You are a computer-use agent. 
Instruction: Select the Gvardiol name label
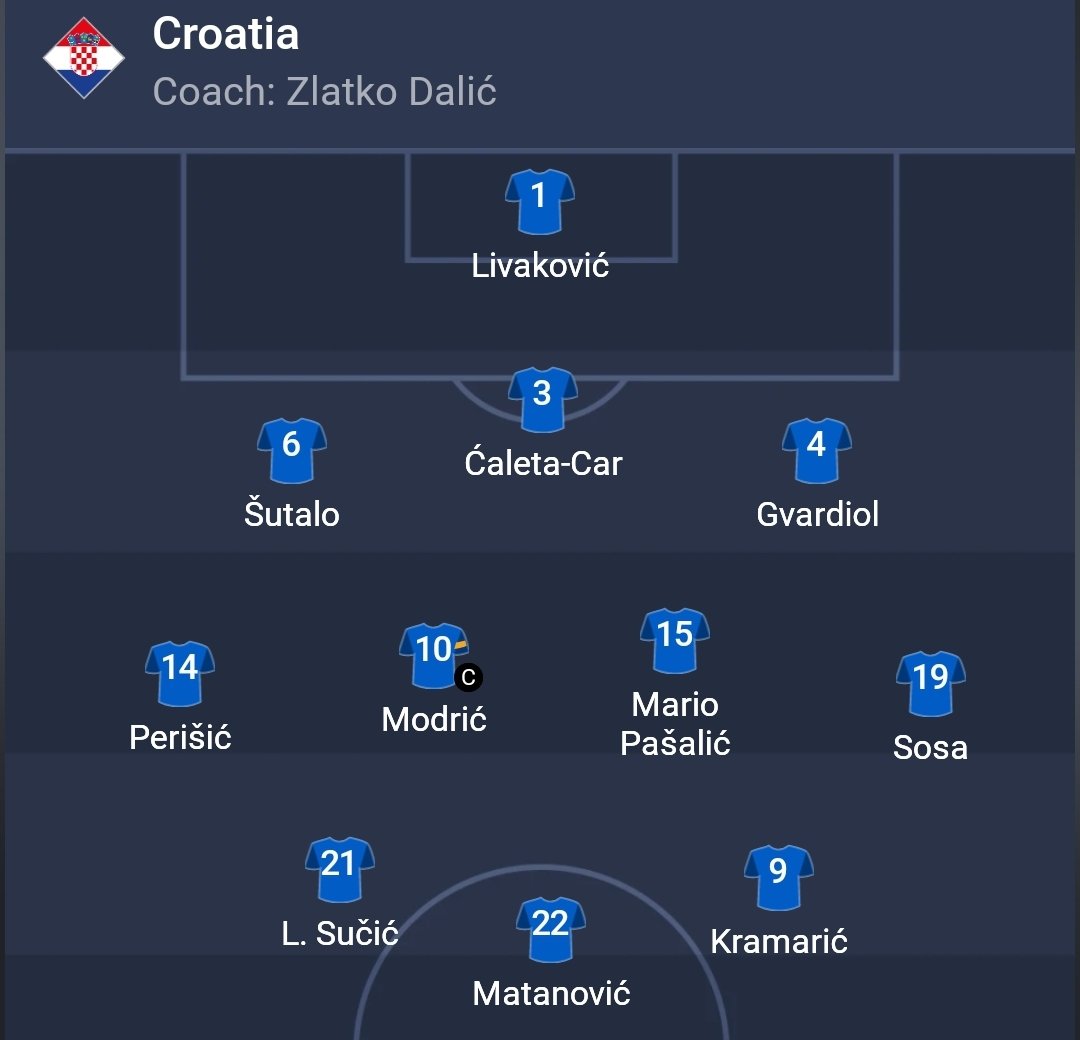click(817, 514)
